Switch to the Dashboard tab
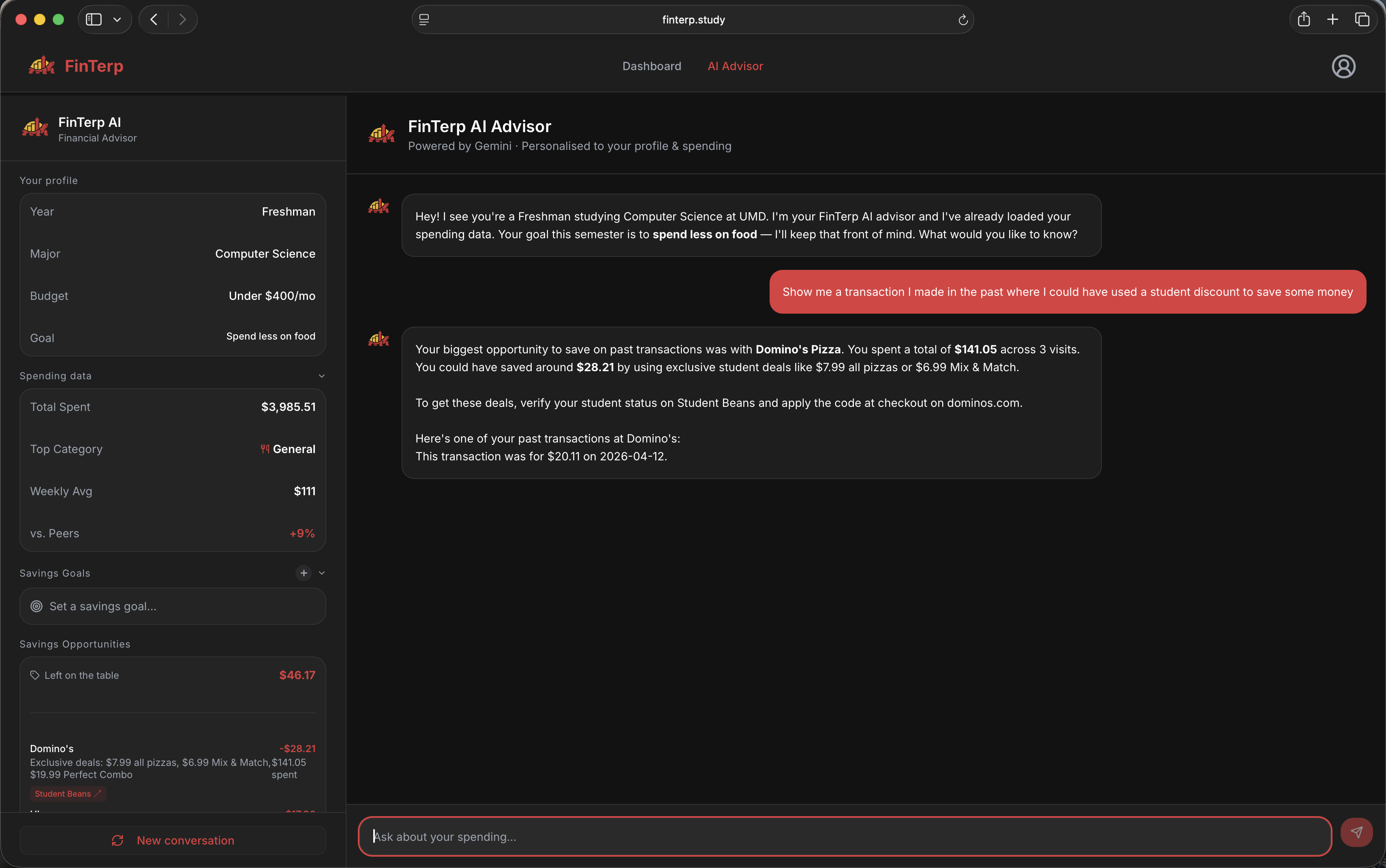 click(x=652, y=66)
